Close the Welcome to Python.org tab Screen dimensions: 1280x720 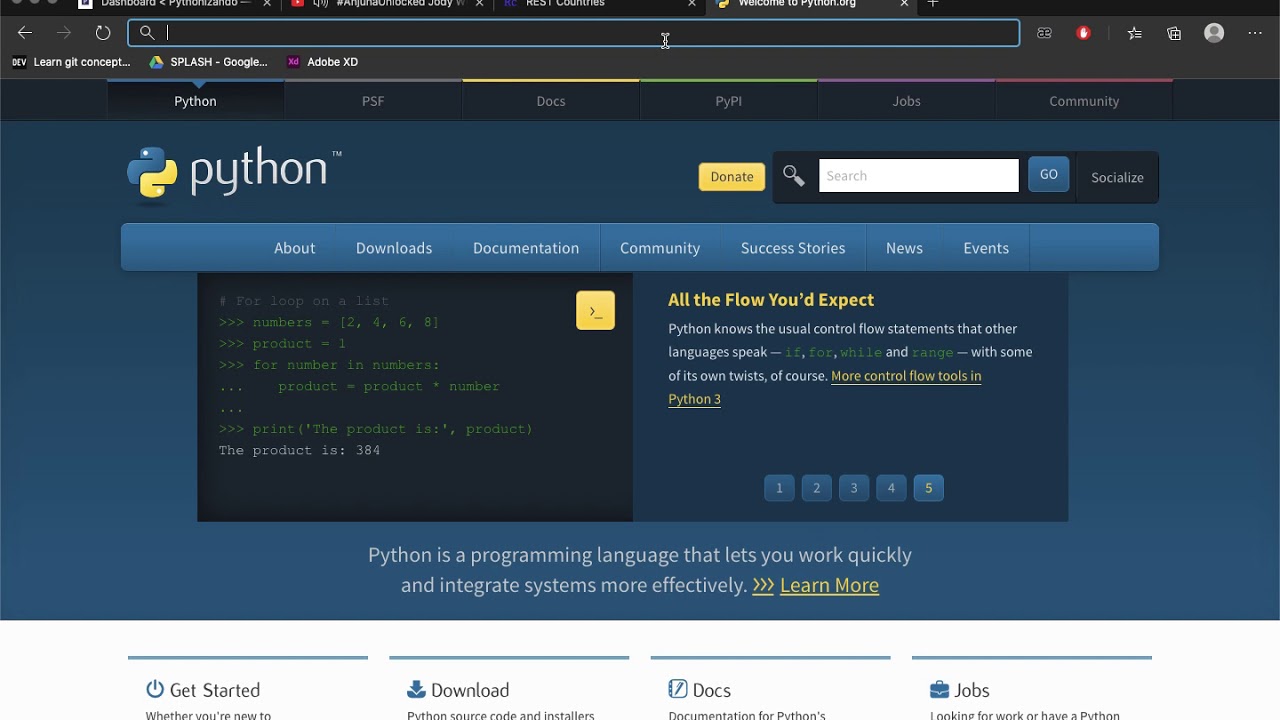click(904, 4)
